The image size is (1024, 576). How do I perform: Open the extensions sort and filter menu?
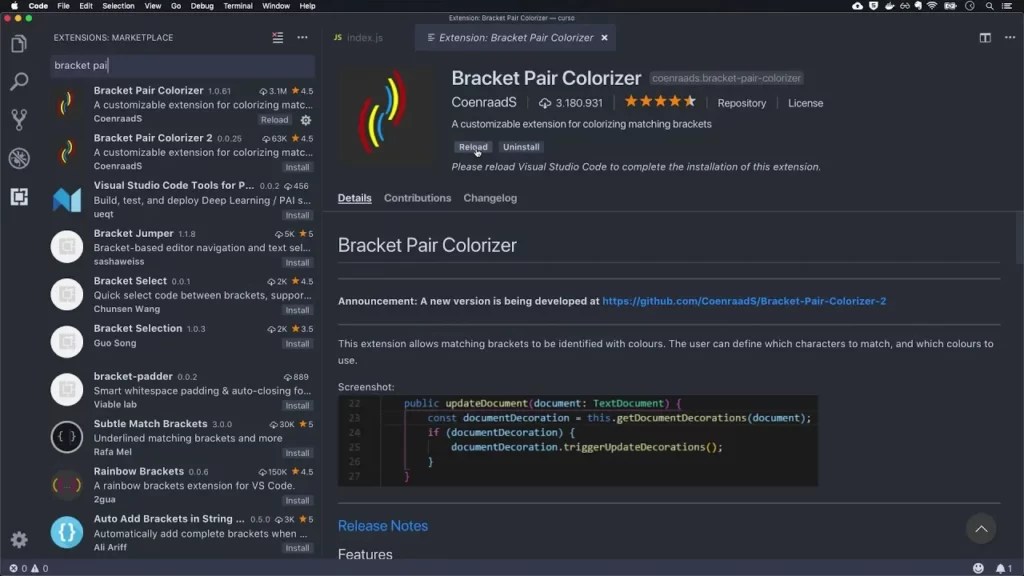point(277,37)
